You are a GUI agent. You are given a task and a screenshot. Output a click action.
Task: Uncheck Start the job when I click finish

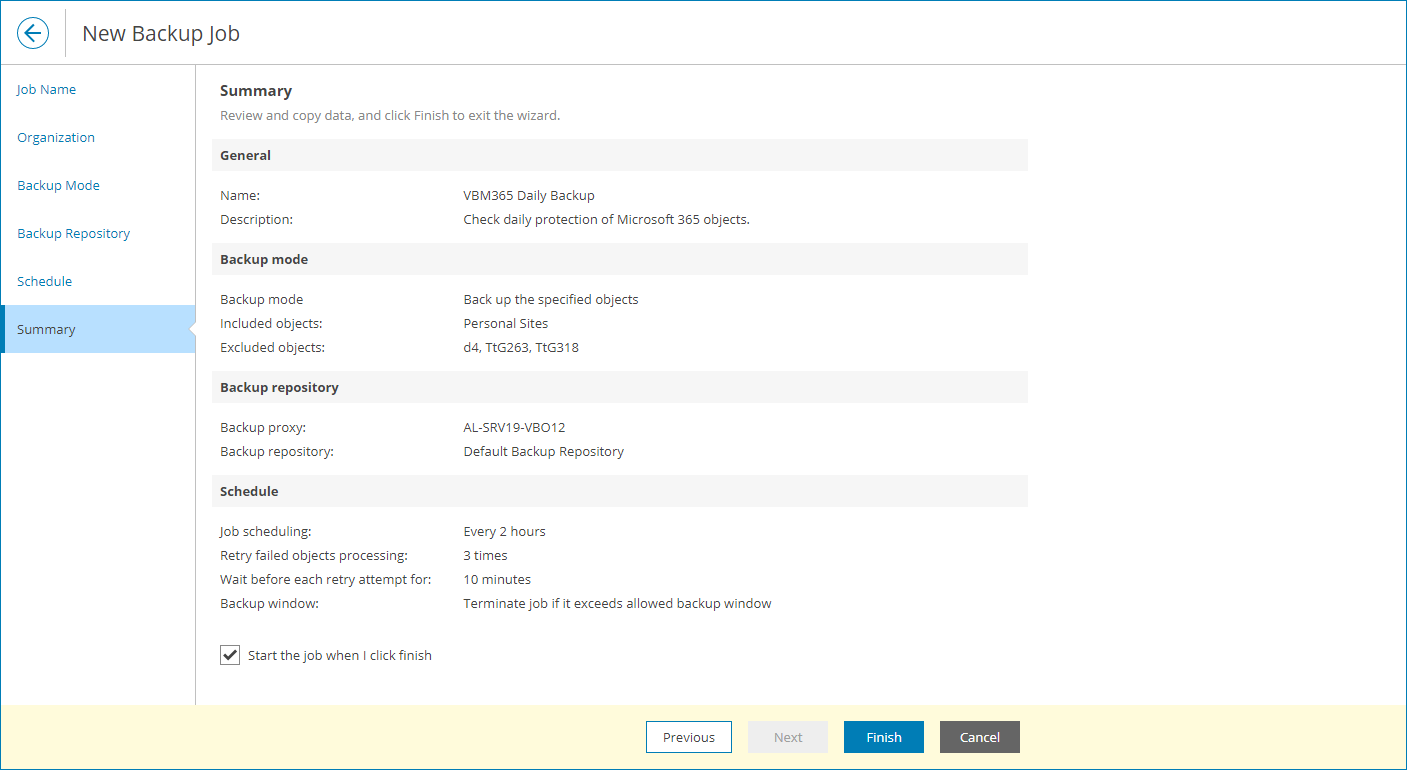[x=229, y=654]
